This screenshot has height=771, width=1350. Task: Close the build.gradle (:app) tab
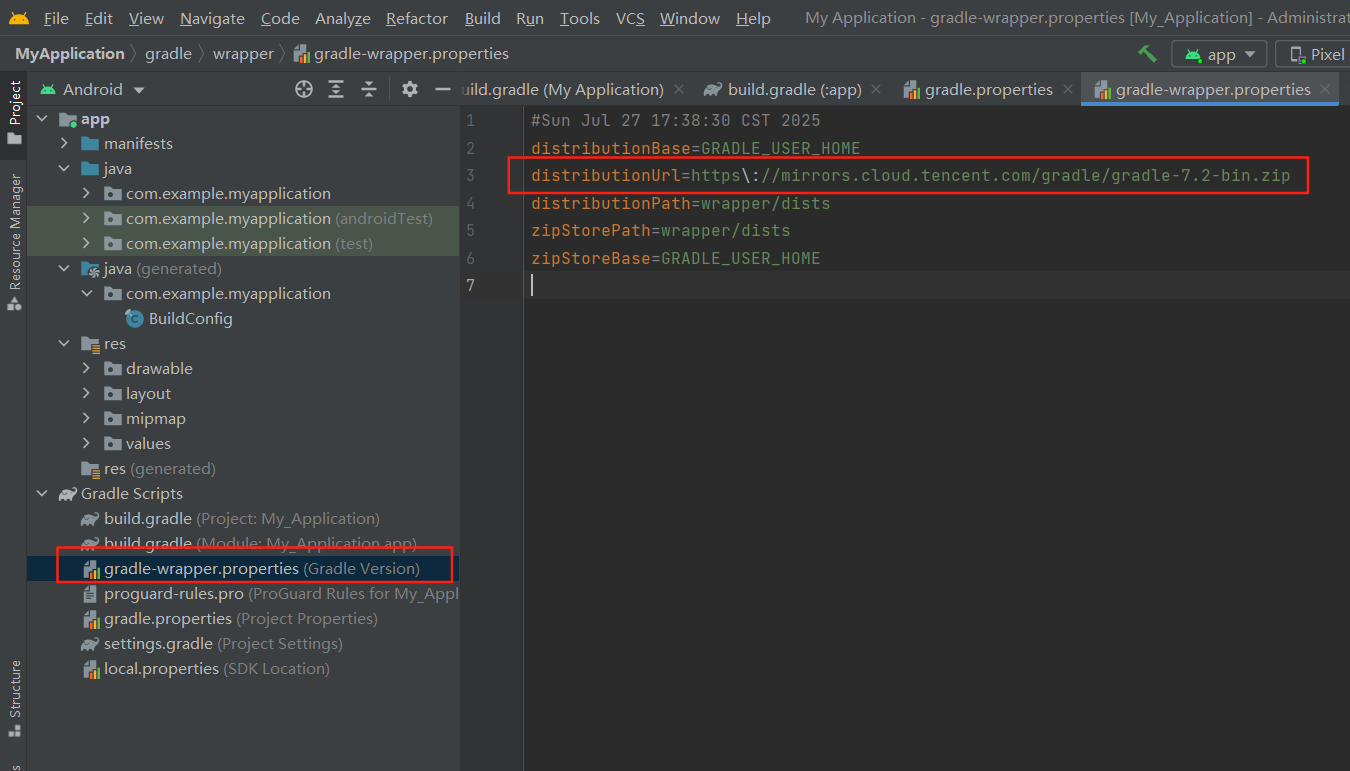click(x=876, y=89)
